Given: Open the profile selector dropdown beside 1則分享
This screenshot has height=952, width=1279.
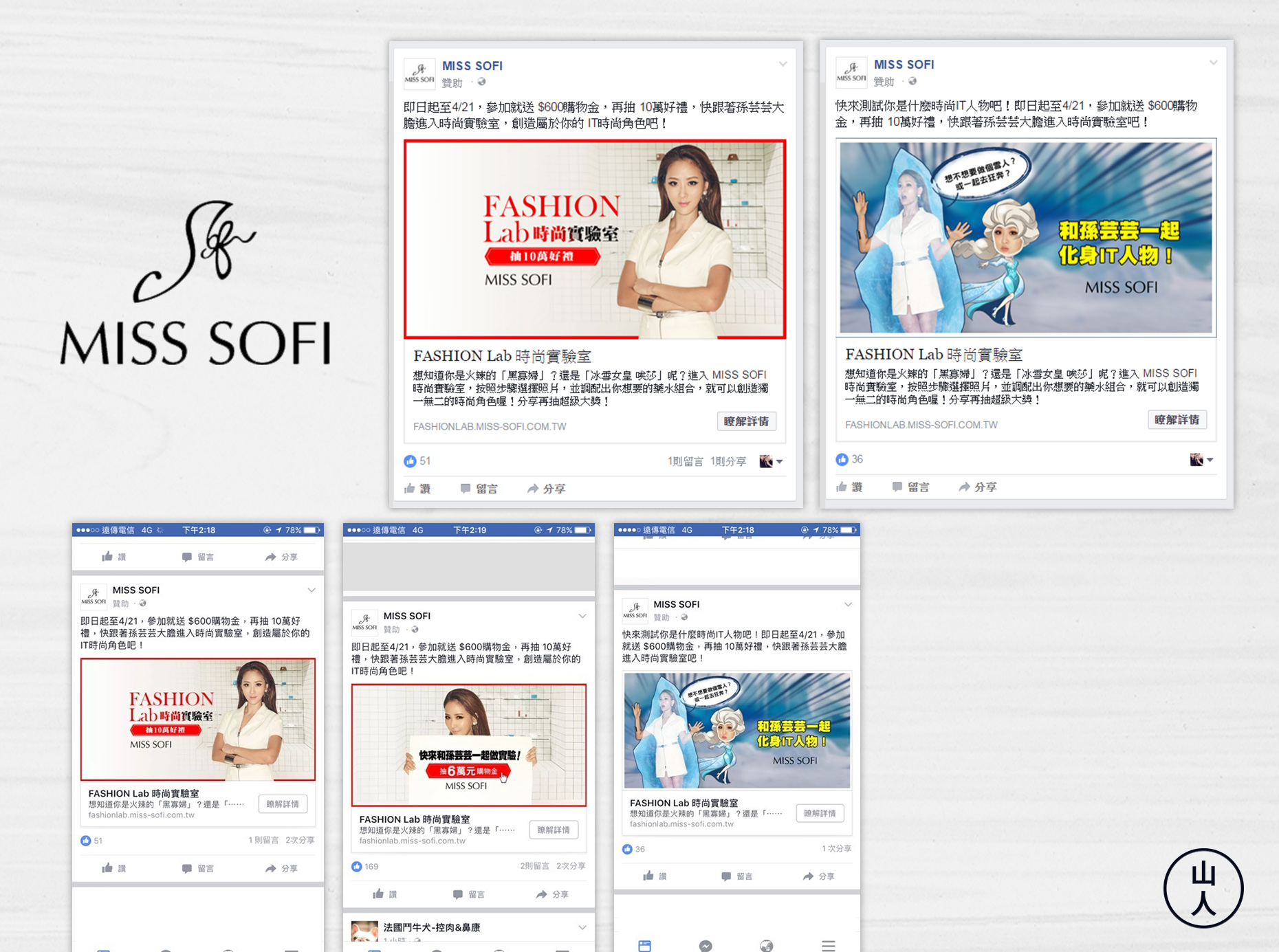Looking at the screenshot, I should (x=771, y=461).
